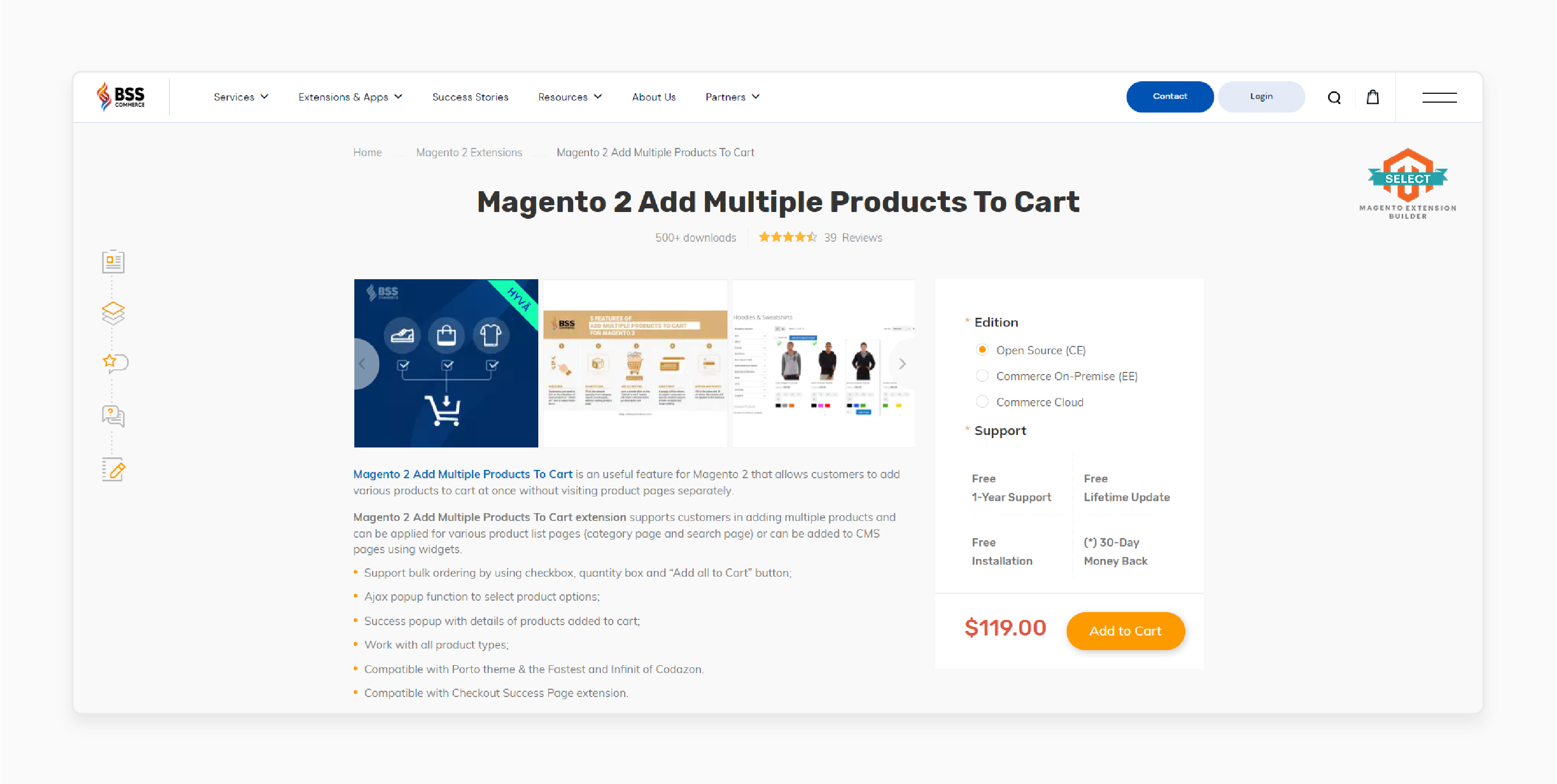This screenshot has height=784, width=1557.
Task: Click the chat/support sidebar icon
Action: point(114,418)
